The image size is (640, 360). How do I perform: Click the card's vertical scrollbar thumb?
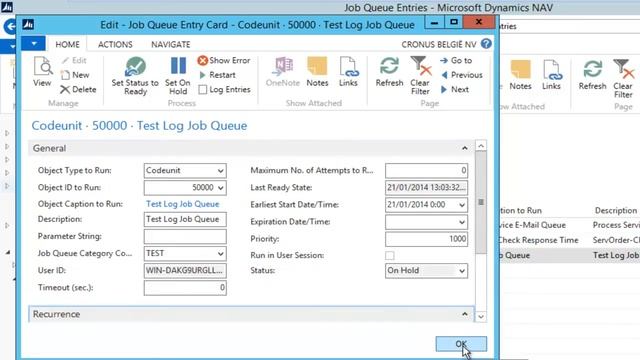tap(481, 202)
